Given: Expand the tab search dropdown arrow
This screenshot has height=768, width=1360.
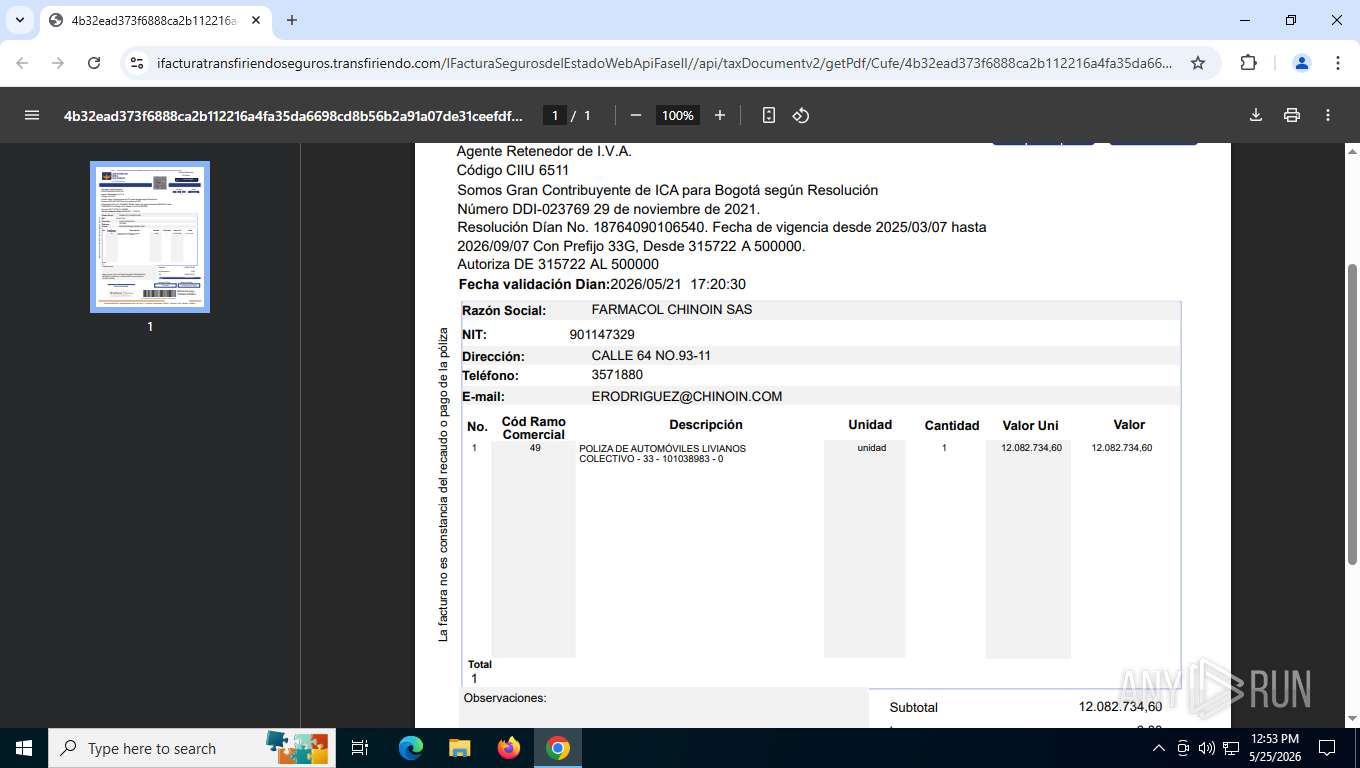Looking at the screenshot, I should (20, 20).
